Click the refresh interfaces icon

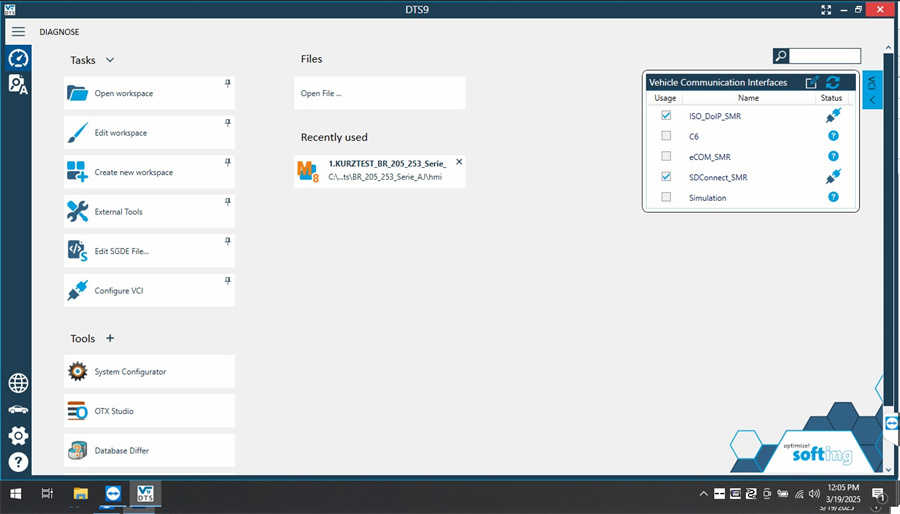coord(832,82)
